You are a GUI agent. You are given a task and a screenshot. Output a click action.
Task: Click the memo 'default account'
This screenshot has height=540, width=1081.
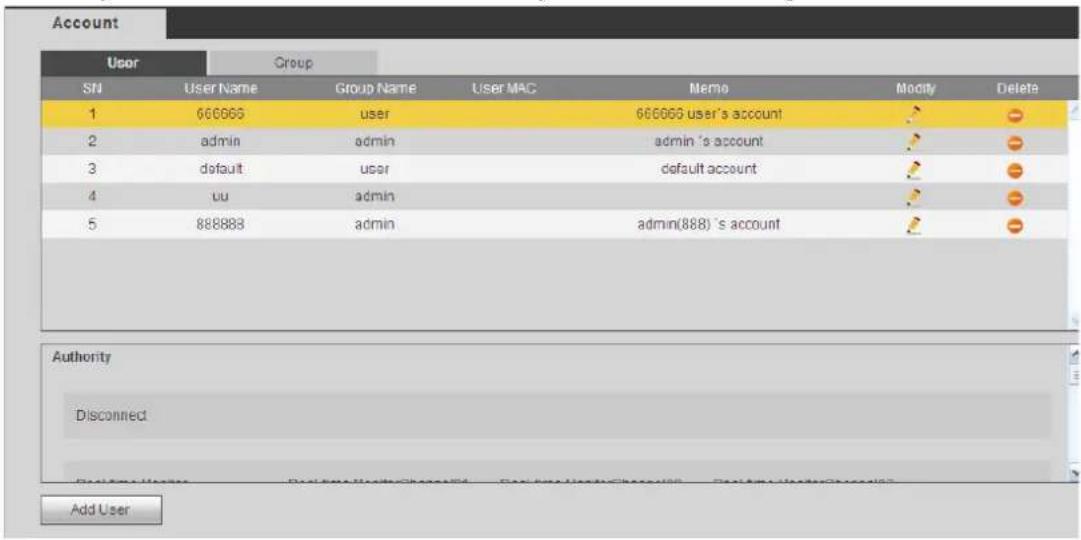click(709, 169)
